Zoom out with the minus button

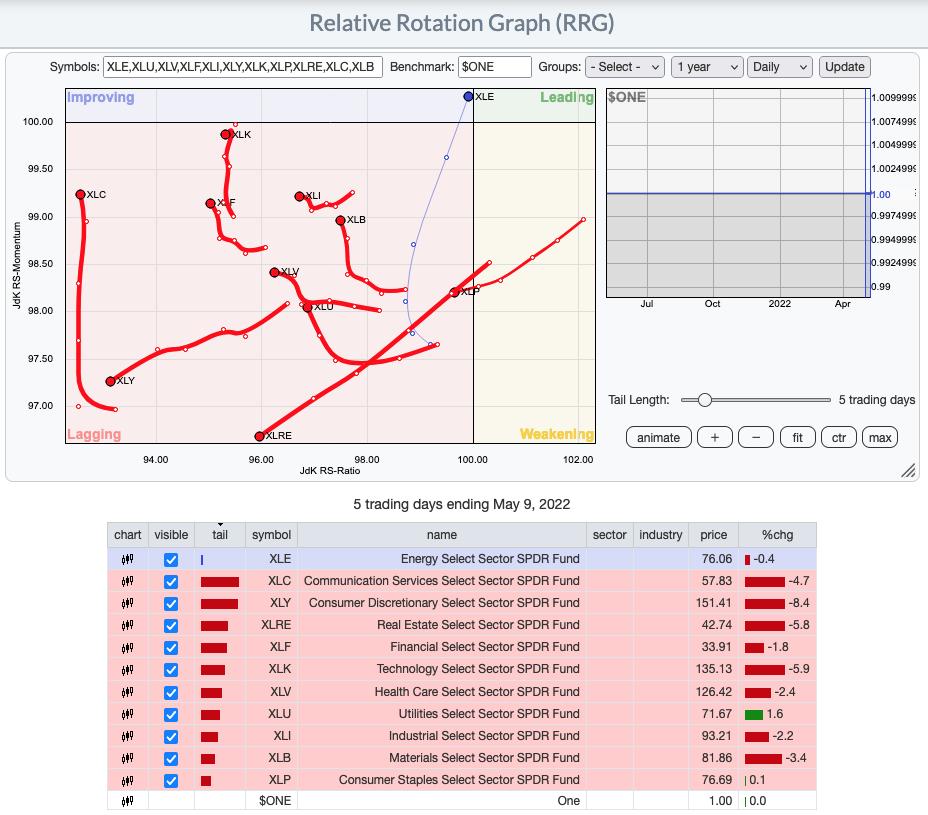(x=756, y=437)
